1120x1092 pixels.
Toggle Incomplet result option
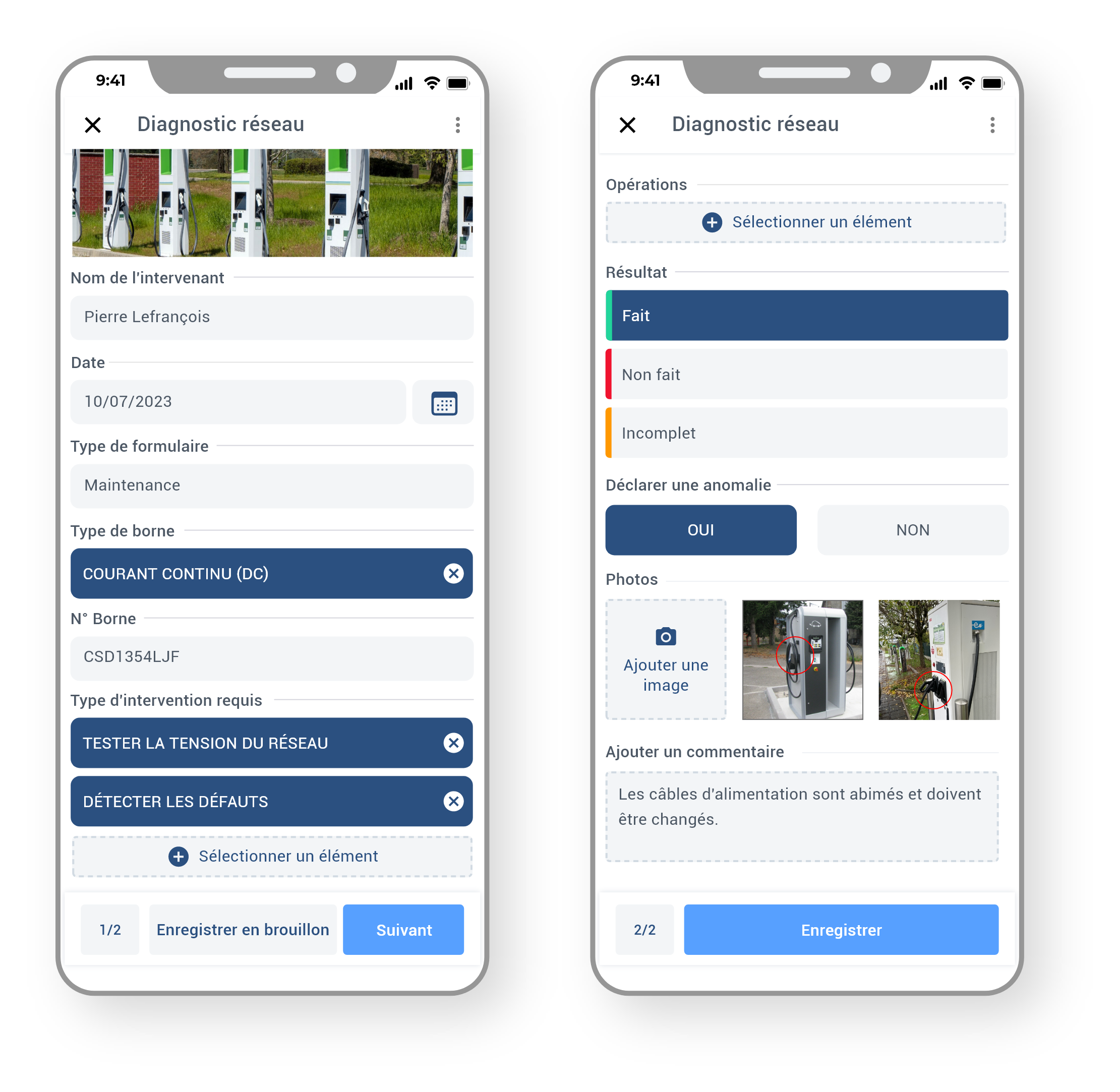pos(805,433)
